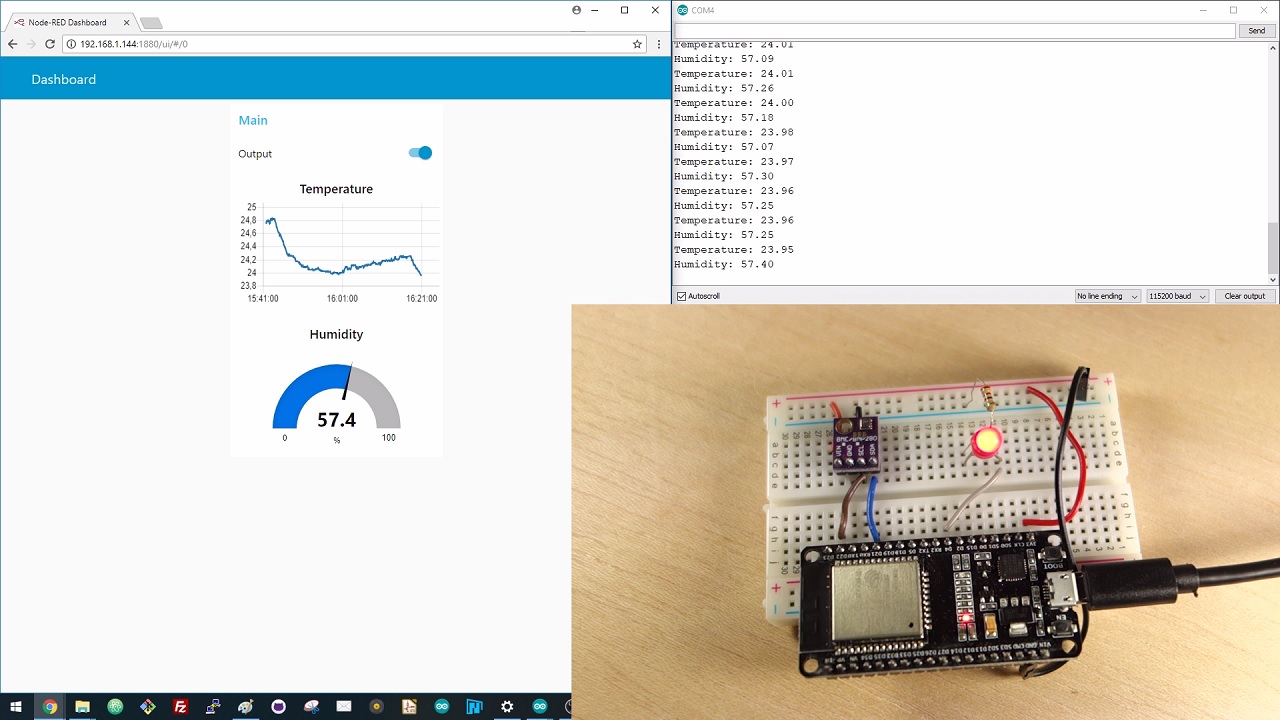Open the Mail app from the taskbar
Viewport: 1280px width, 720px height.
pos(344,707)
